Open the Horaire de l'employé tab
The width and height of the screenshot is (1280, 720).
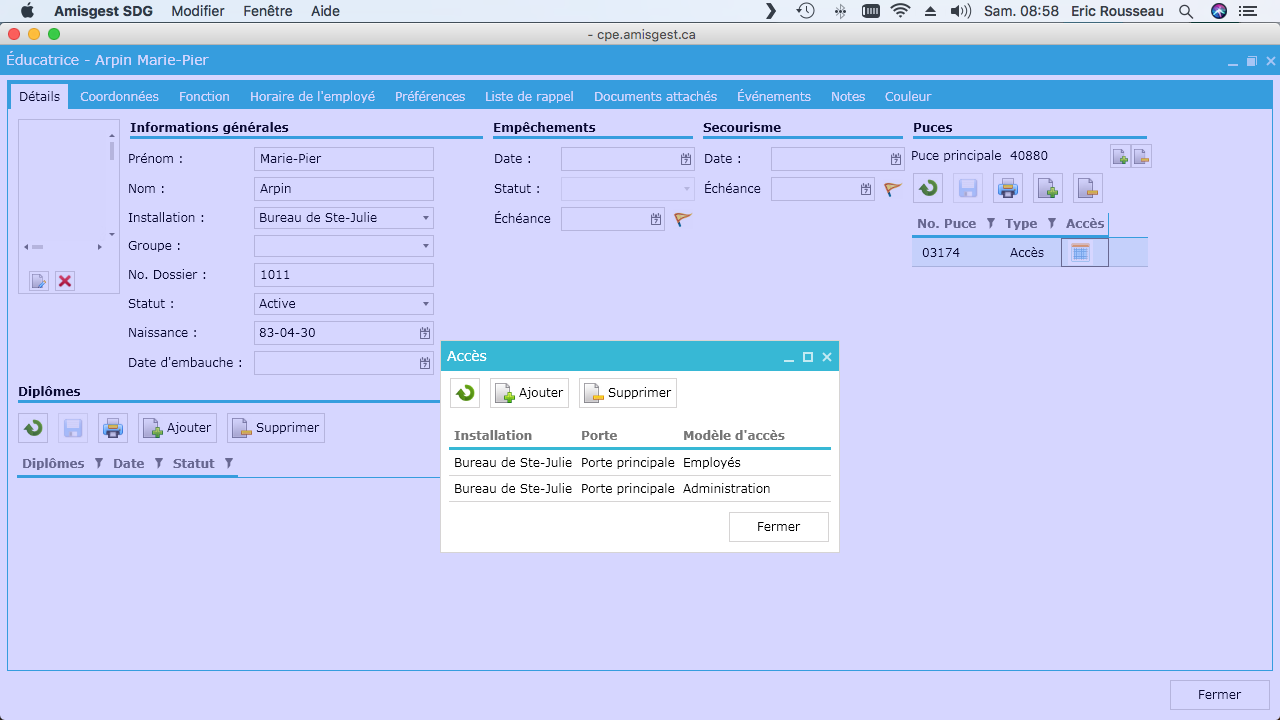pos(312,97)
